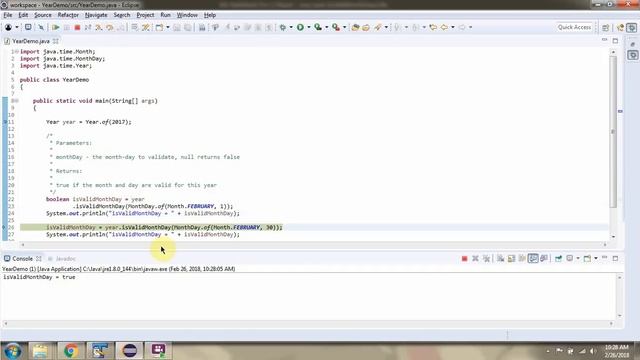This screenshot has width=640, height=360.
Task: Collapse the main method fold at line 8
Action: (x=16, y=101)
